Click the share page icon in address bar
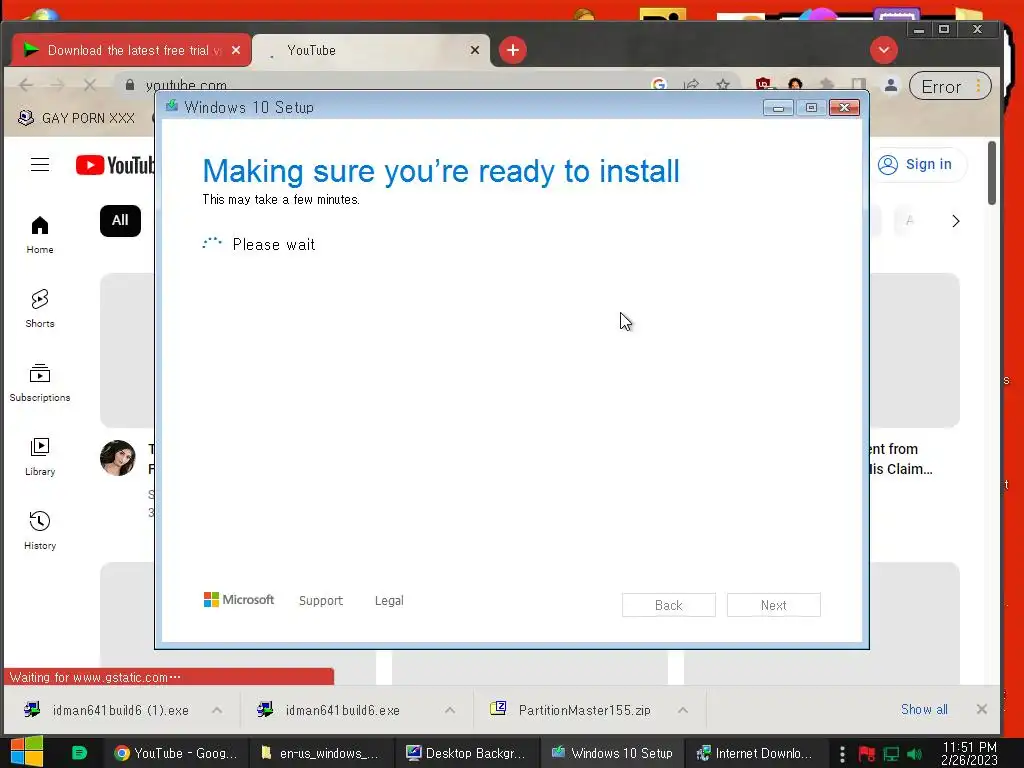Viewport: 1024px width, 768px height. pyautogui.click(x=692, y=85)
